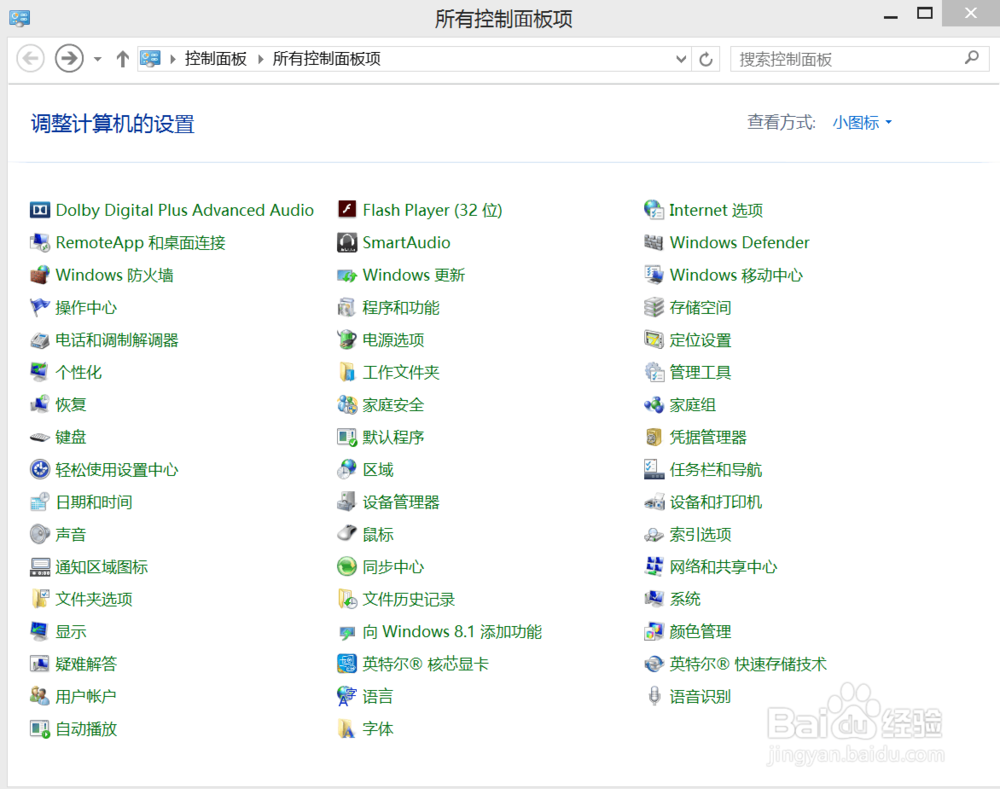Open the 颜色管理 link
1000x789 pixels.
pos(700,631)
